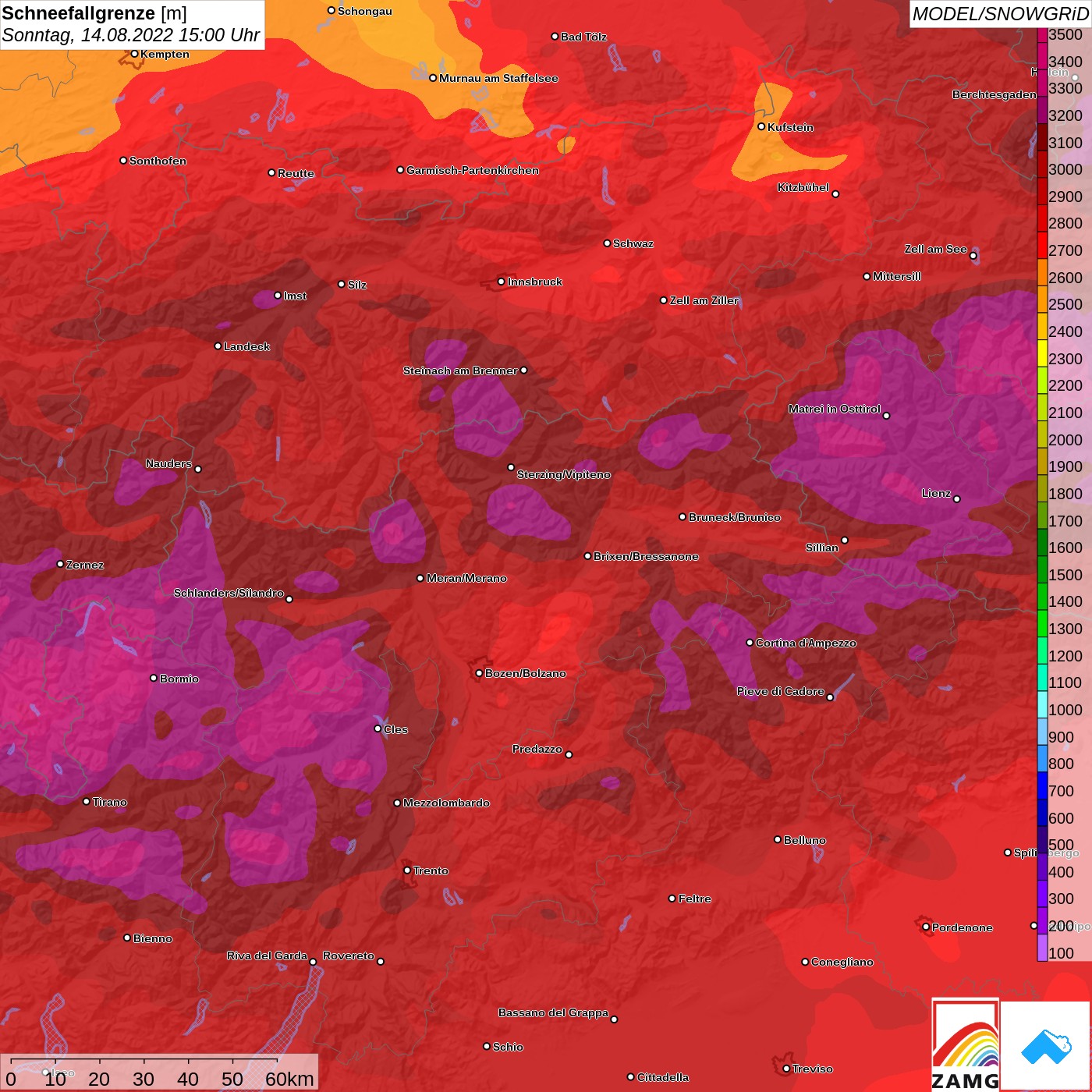The image size is (1092, 1092).
Task: Click the 60km scale bar label
Action: (x=289, y=1079)
